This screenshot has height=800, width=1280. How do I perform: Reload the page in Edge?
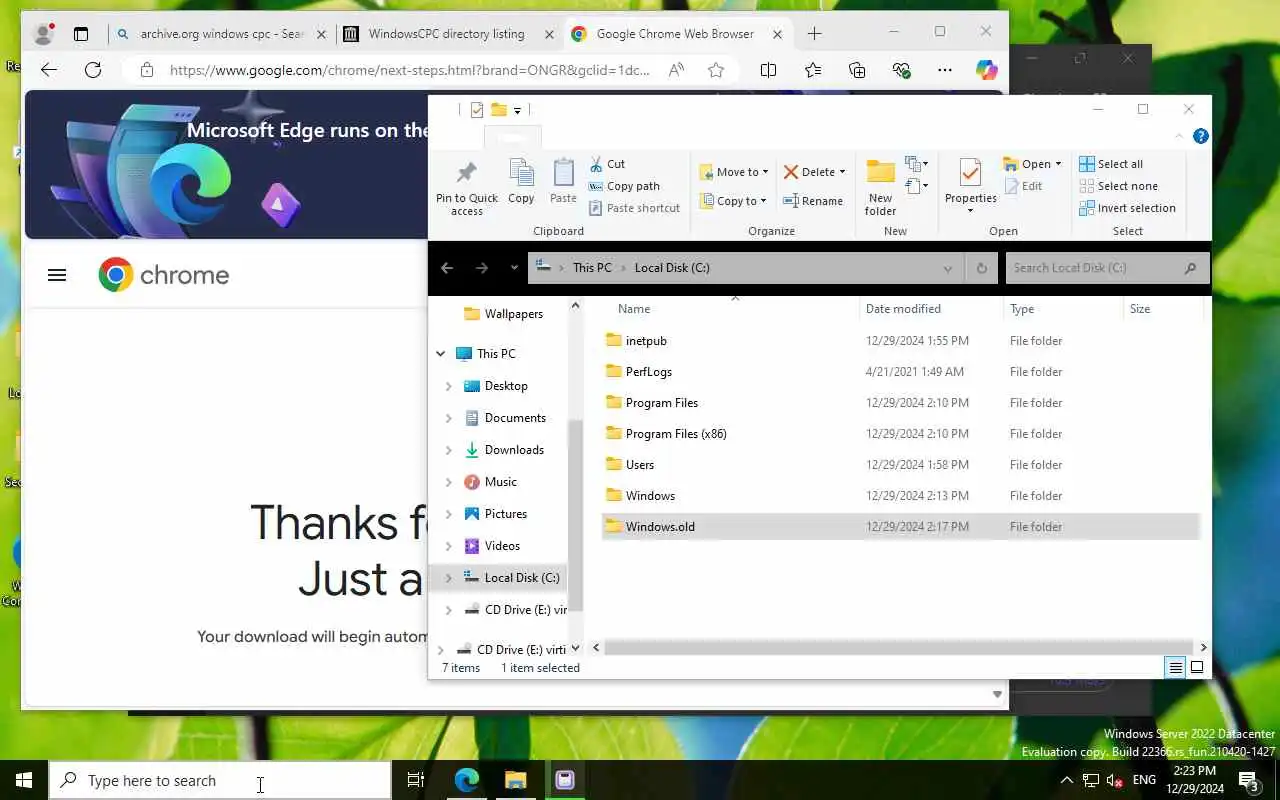(x=93, y=70)
